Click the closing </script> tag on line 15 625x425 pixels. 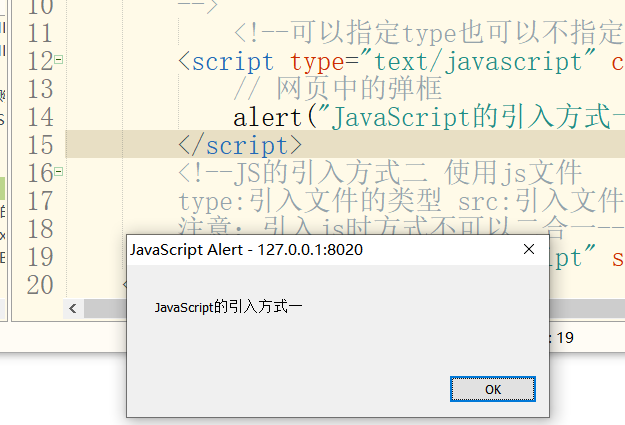click(240, 145)
